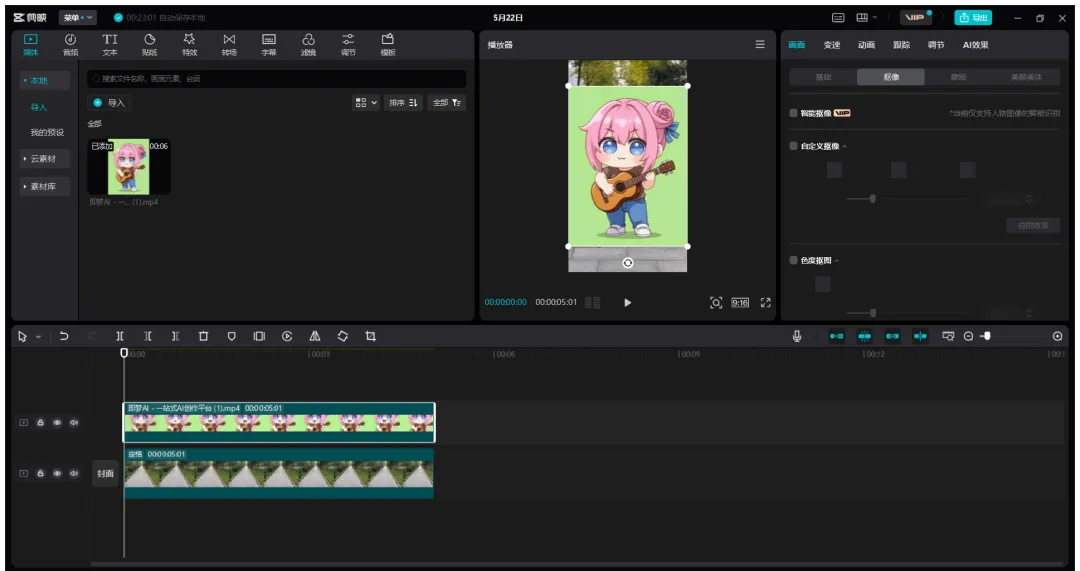Open the 字幕 captions panel
Screen dimensions: 1080x571
tap(269, 44)
